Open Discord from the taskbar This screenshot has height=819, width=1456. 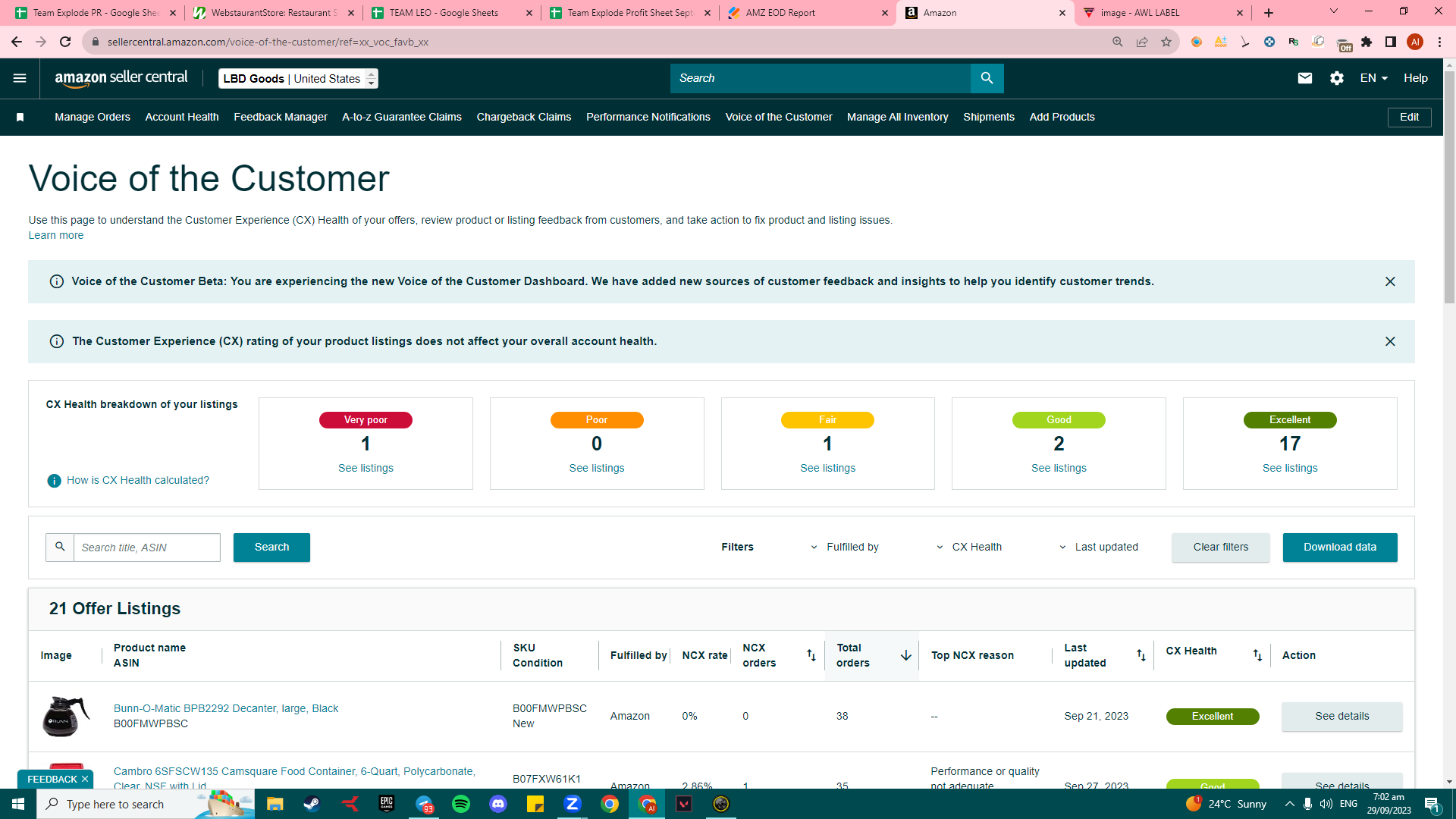[498, 804]
